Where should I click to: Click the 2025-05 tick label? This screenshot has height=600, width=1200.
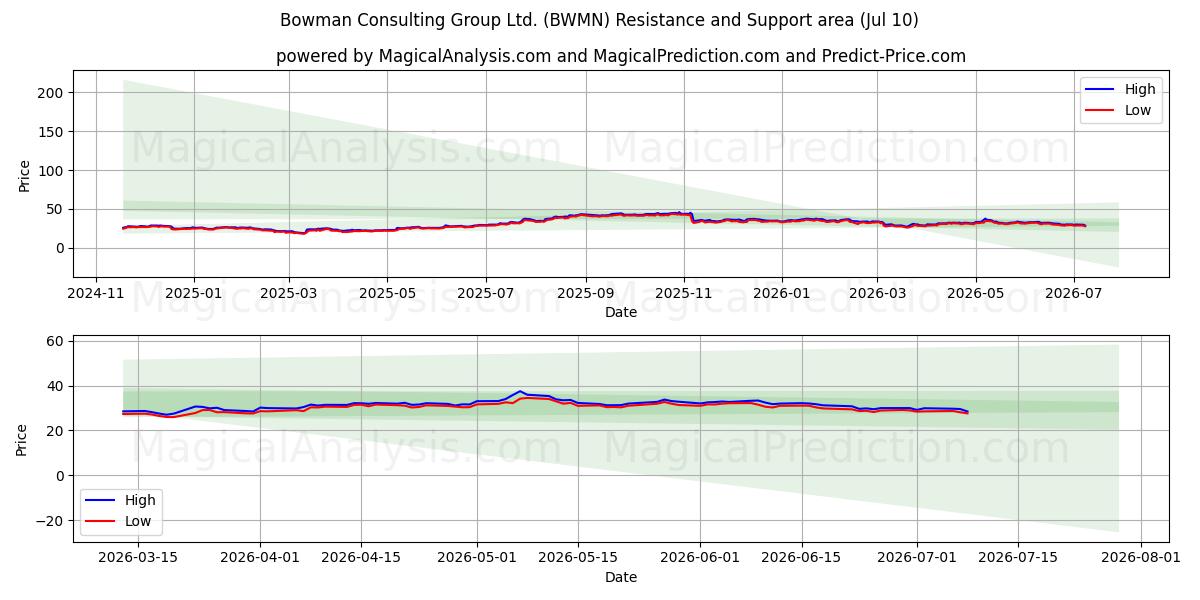point(387,293)
